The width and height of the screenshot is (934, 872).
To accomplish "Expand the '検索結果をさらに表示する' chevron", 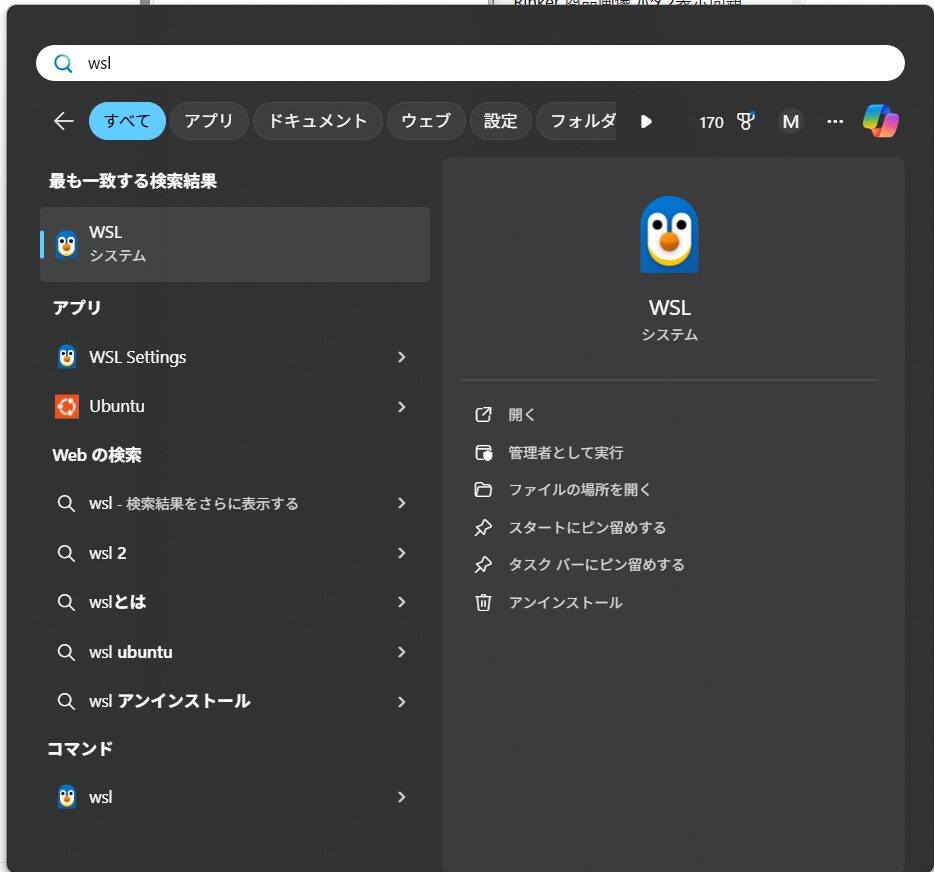I will 401,503.
